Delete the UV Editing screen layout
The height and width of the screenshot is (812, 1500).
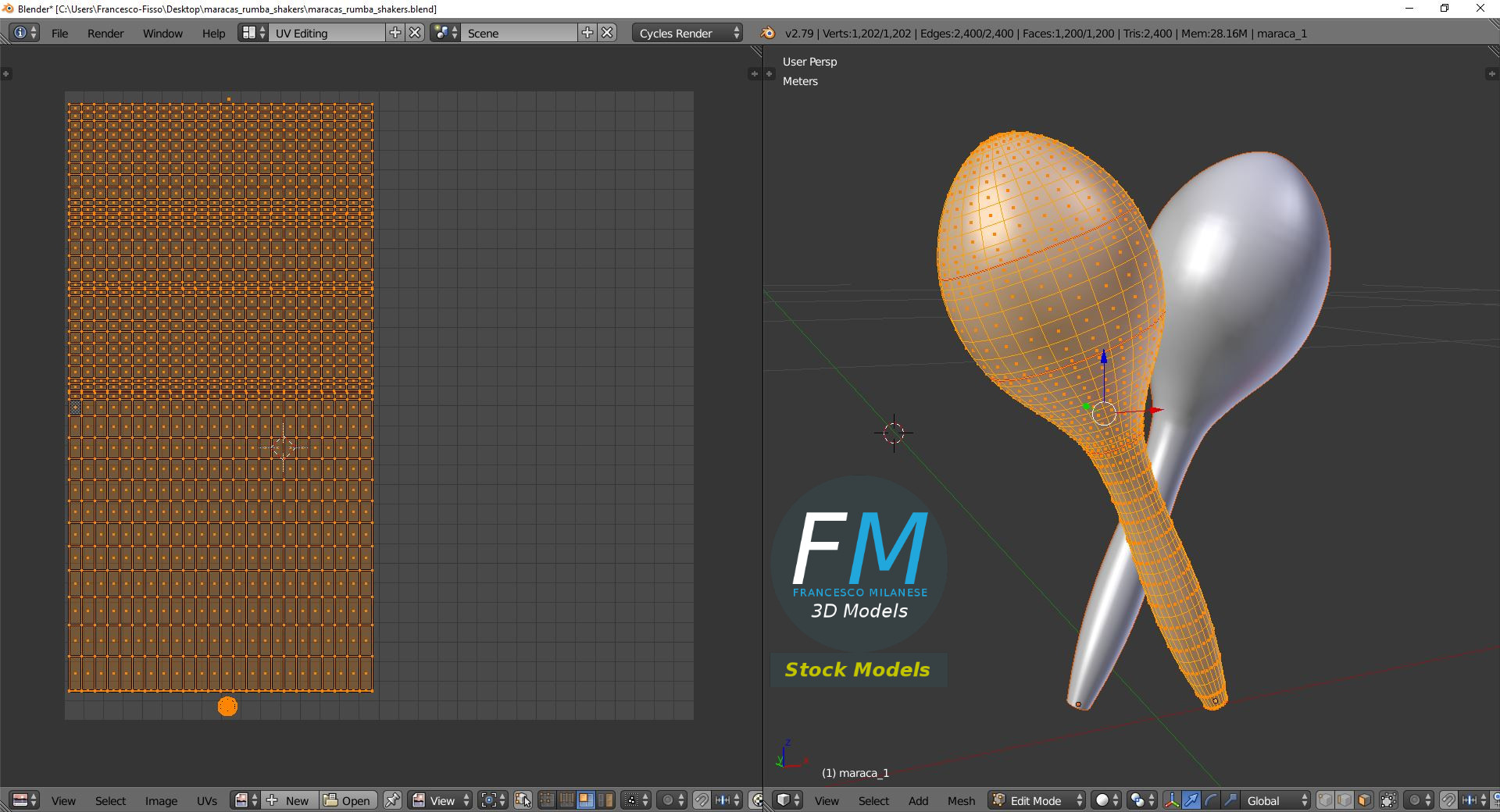click(416, 33)
